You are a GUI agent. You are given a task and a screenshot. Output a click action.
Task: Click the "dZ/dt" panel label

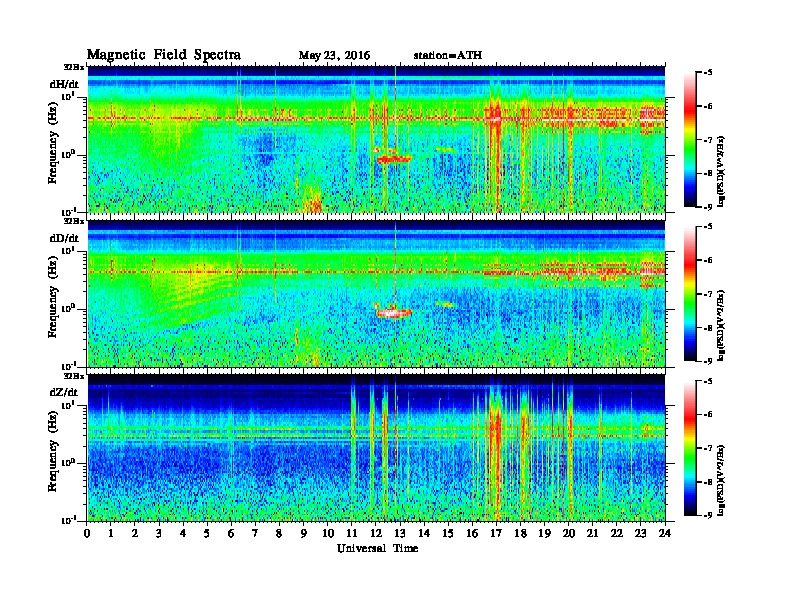64,392
